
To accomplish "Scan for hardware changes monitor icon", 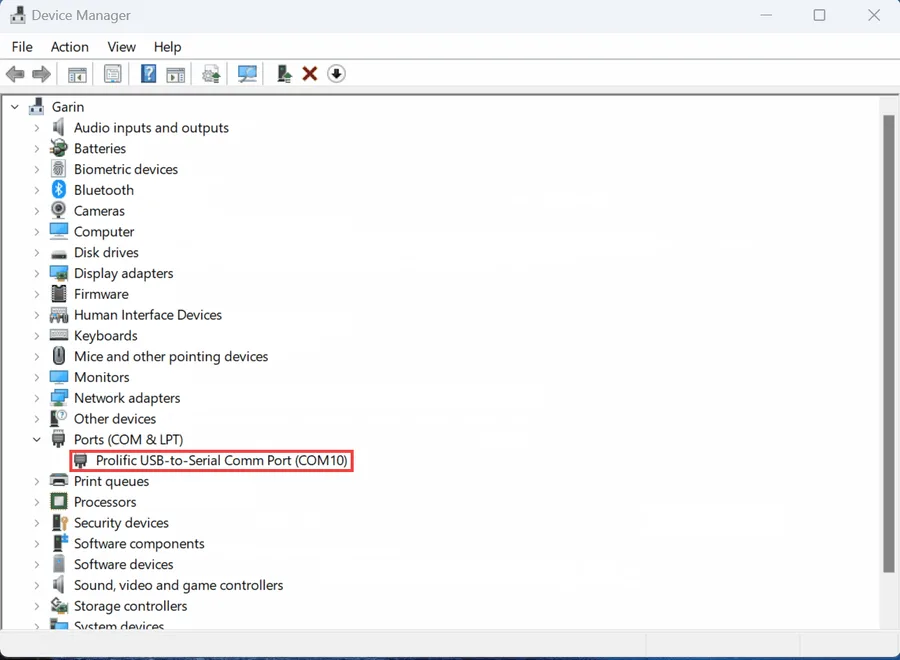I will (x=247, y=74).
